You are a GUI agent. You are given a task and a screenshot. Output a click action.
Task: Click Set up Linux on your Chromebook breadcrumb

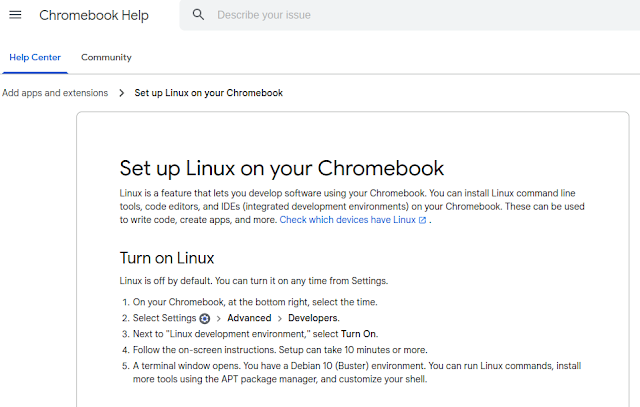(x=209, y=93)
